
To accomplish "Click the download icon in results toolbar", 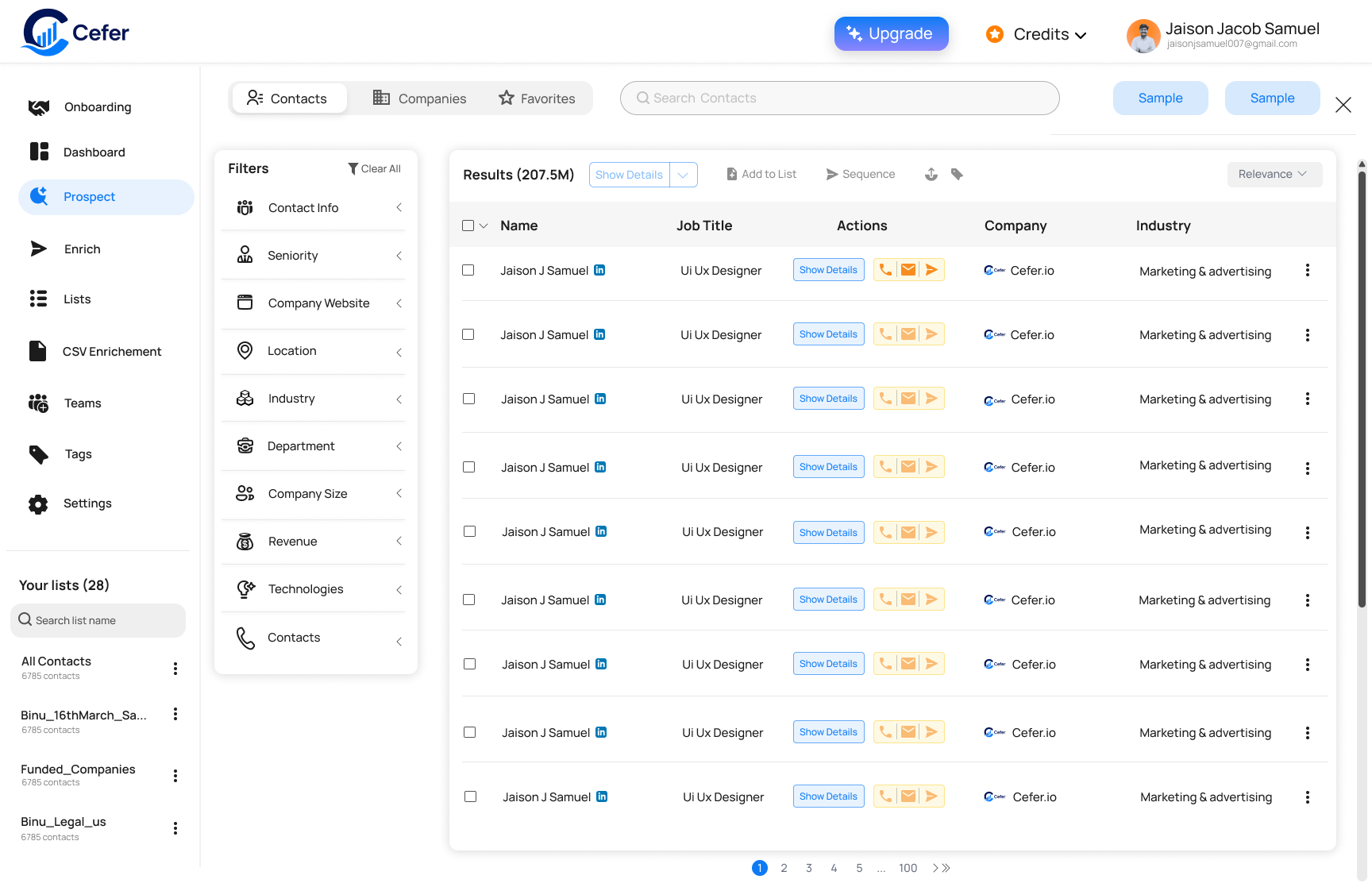I will click(x=931, y=174).
